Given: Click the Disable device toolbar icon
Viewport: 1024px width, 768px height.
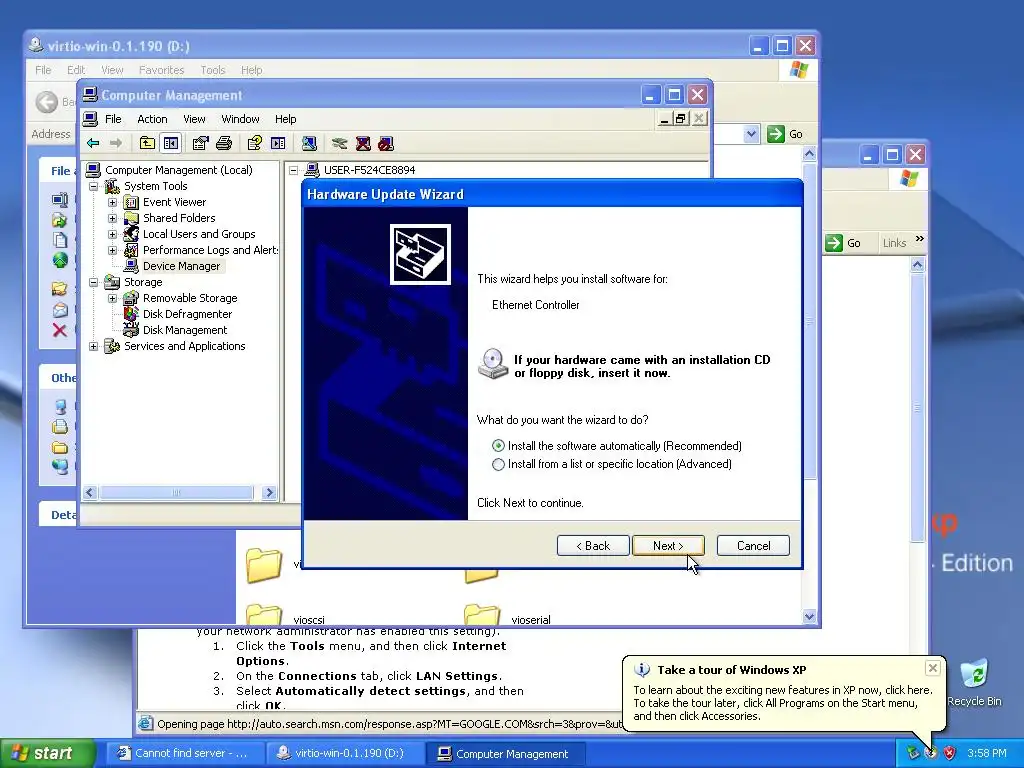Looking at the screenshot, I should coord(386,143).
